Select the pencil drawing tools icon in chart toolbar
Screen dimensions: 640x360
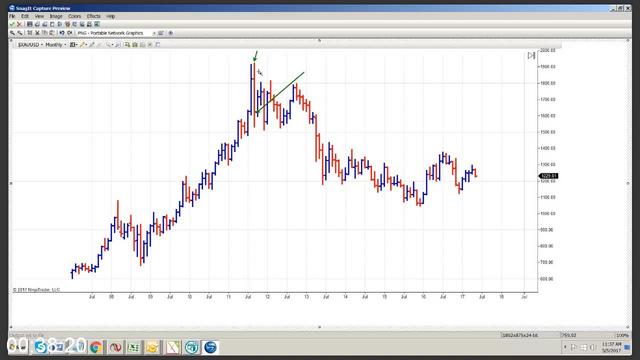coord(82,44)
